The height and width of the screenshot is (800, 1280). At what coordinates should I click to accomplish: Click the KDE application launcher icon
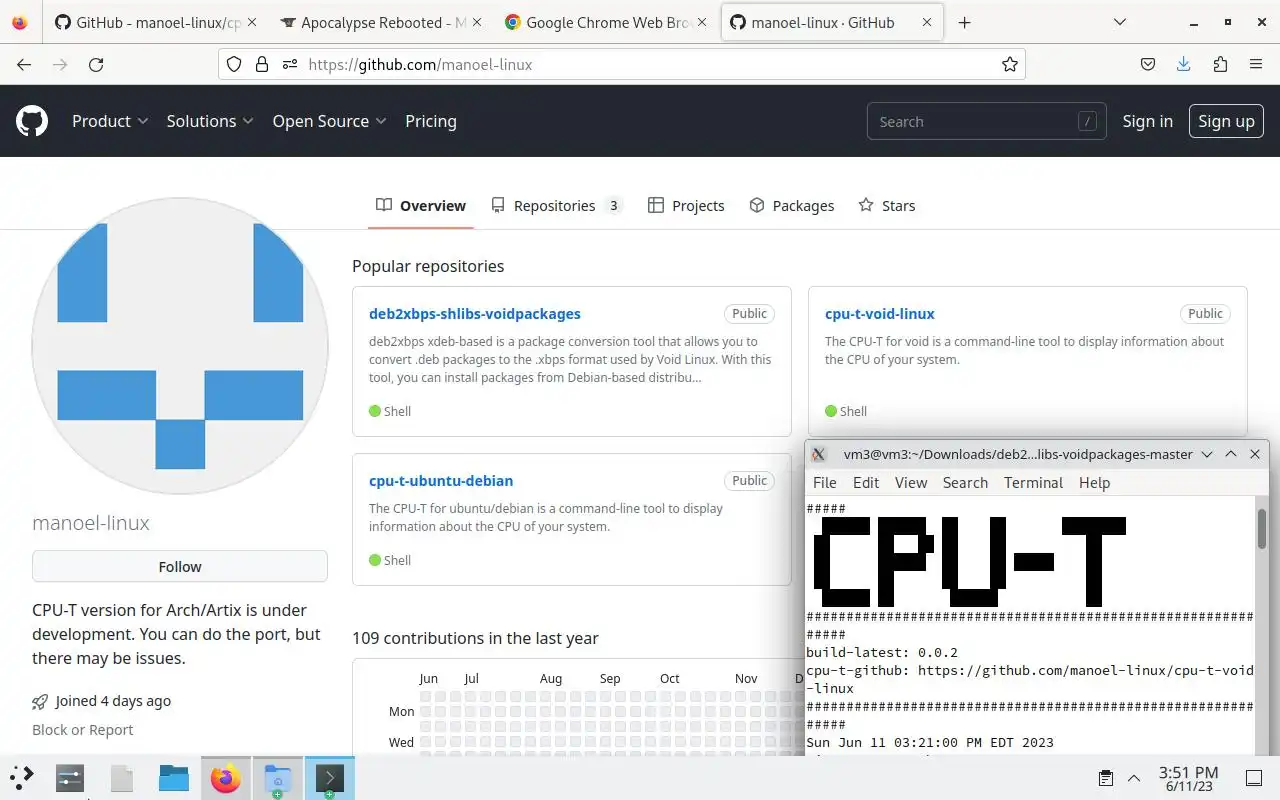[x=21, y=778]
